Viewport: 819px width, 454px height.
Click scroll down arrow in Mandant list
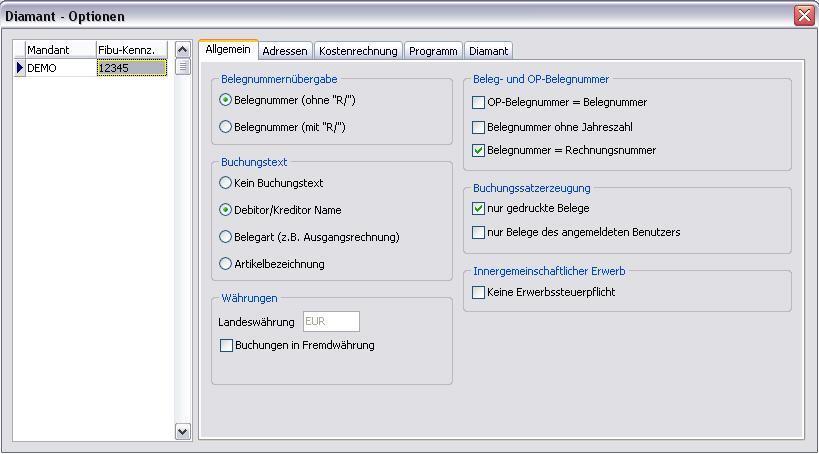[x=182, y=431]
